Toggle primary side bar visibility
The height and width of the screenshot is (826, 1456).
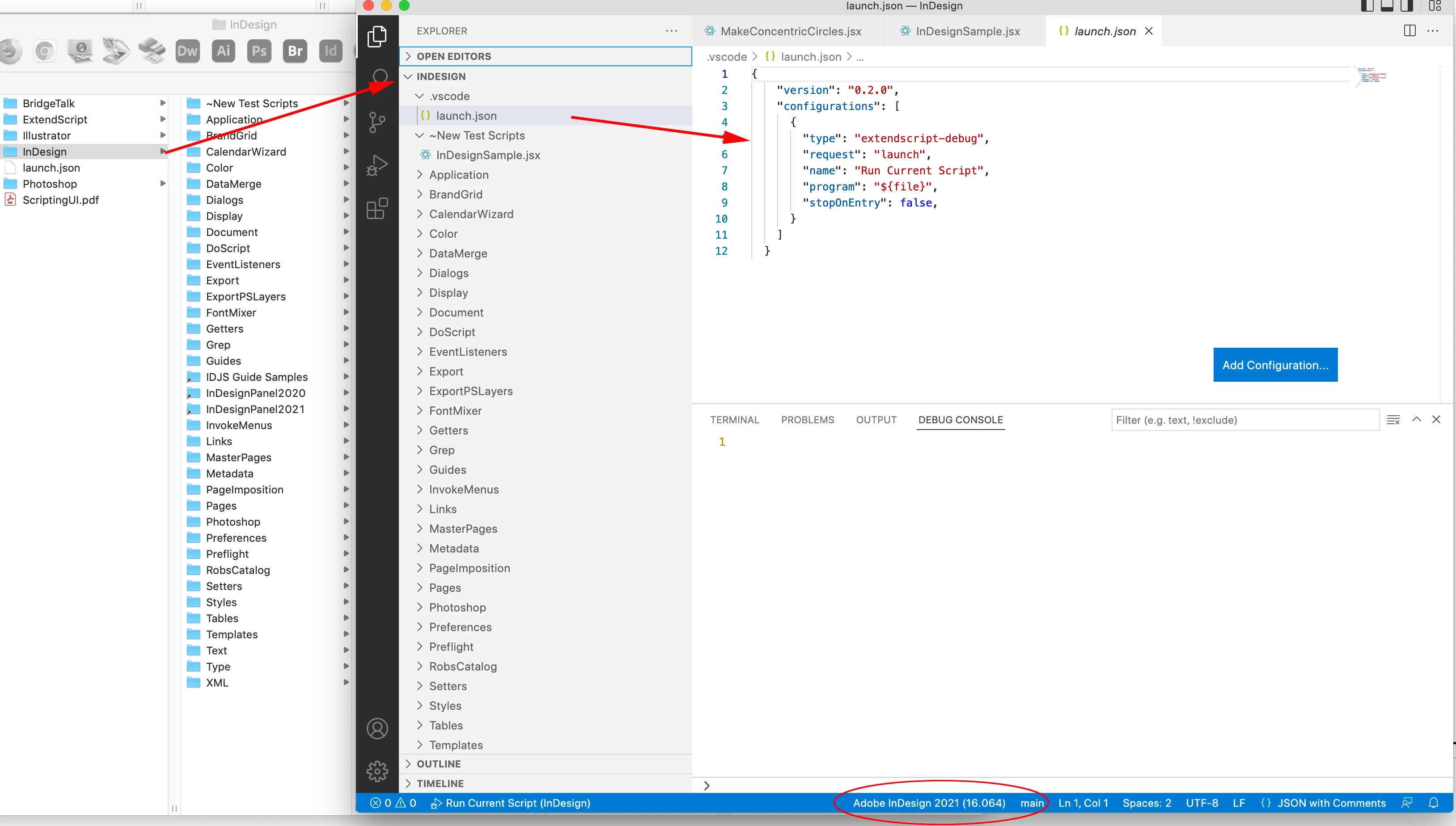click(1367, 6)
